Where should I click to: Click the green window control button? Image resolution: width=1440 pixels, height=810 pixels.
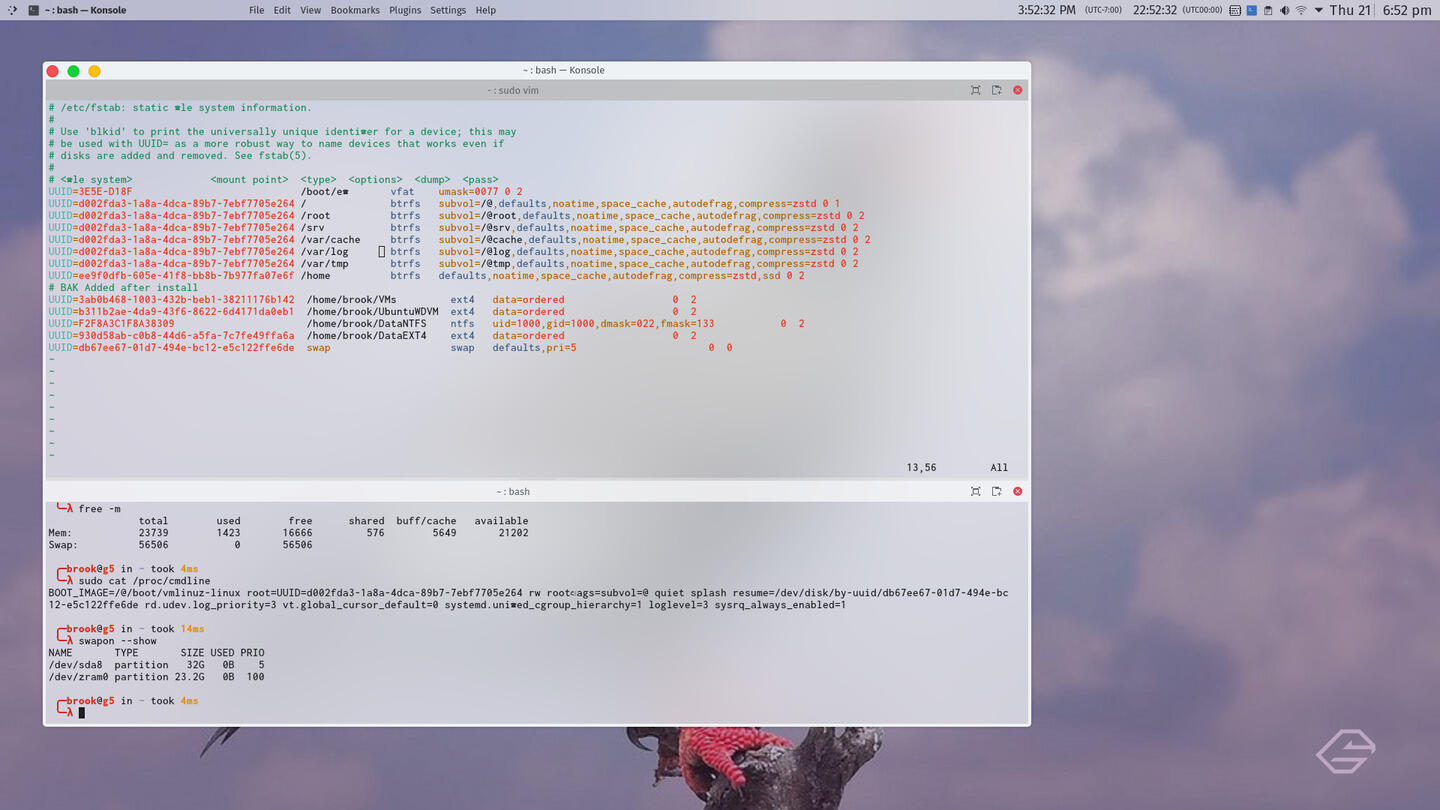pos(73,71)
